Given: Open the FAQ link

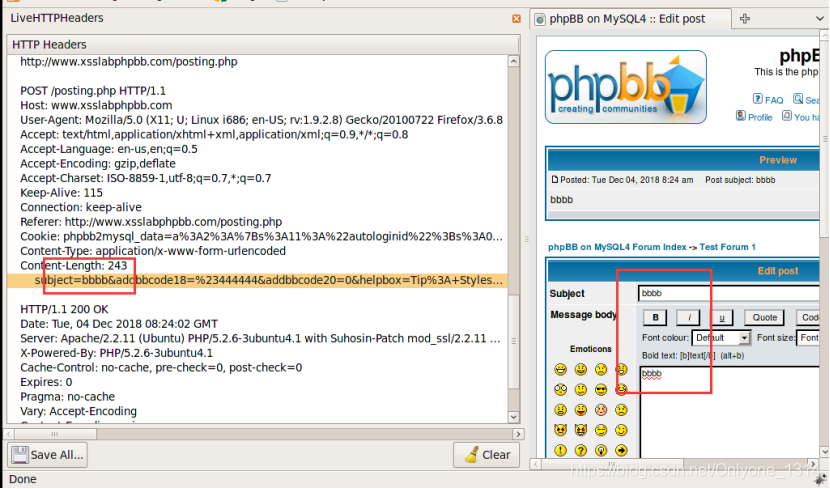Looking at the screenshot, I should point(774,100).
